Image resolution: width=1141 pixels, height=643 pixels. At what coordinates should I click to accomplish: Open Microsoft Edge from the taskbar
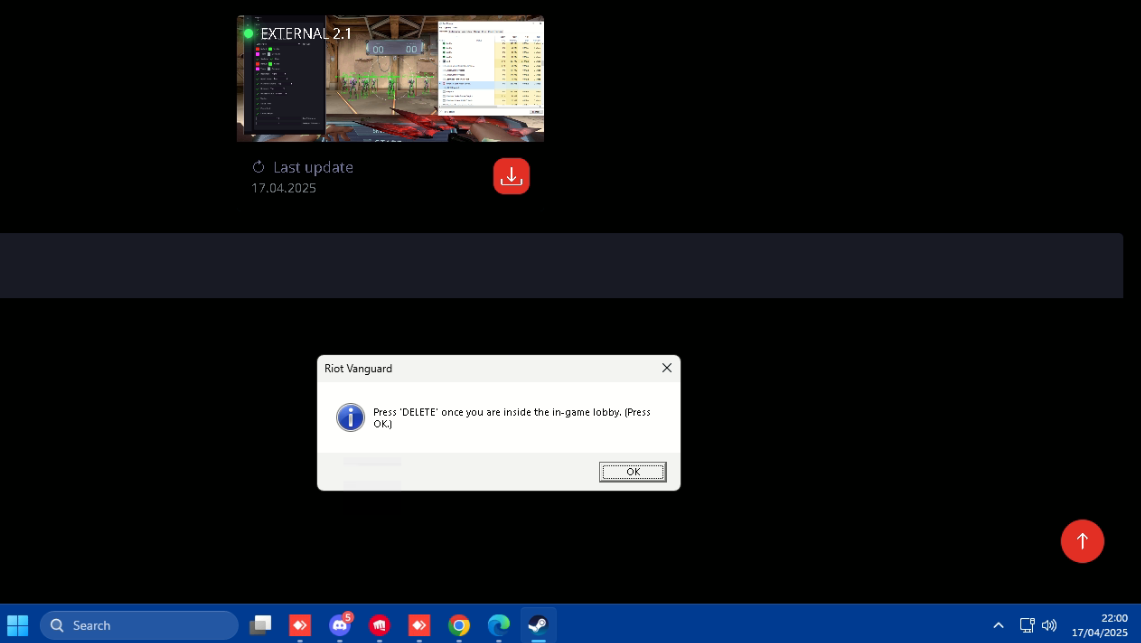coord(498,625)
